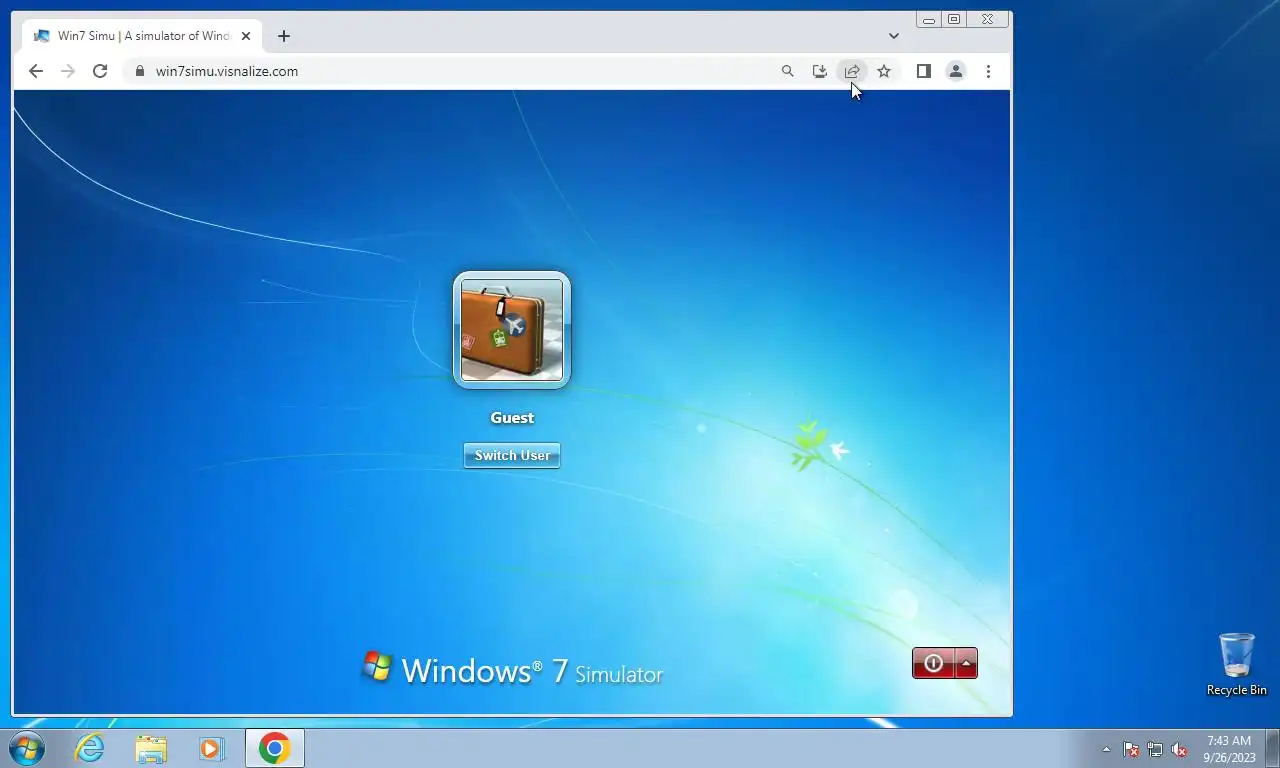
Task: Select the Guest account suitcase picture
Action: tap(512, 330)
